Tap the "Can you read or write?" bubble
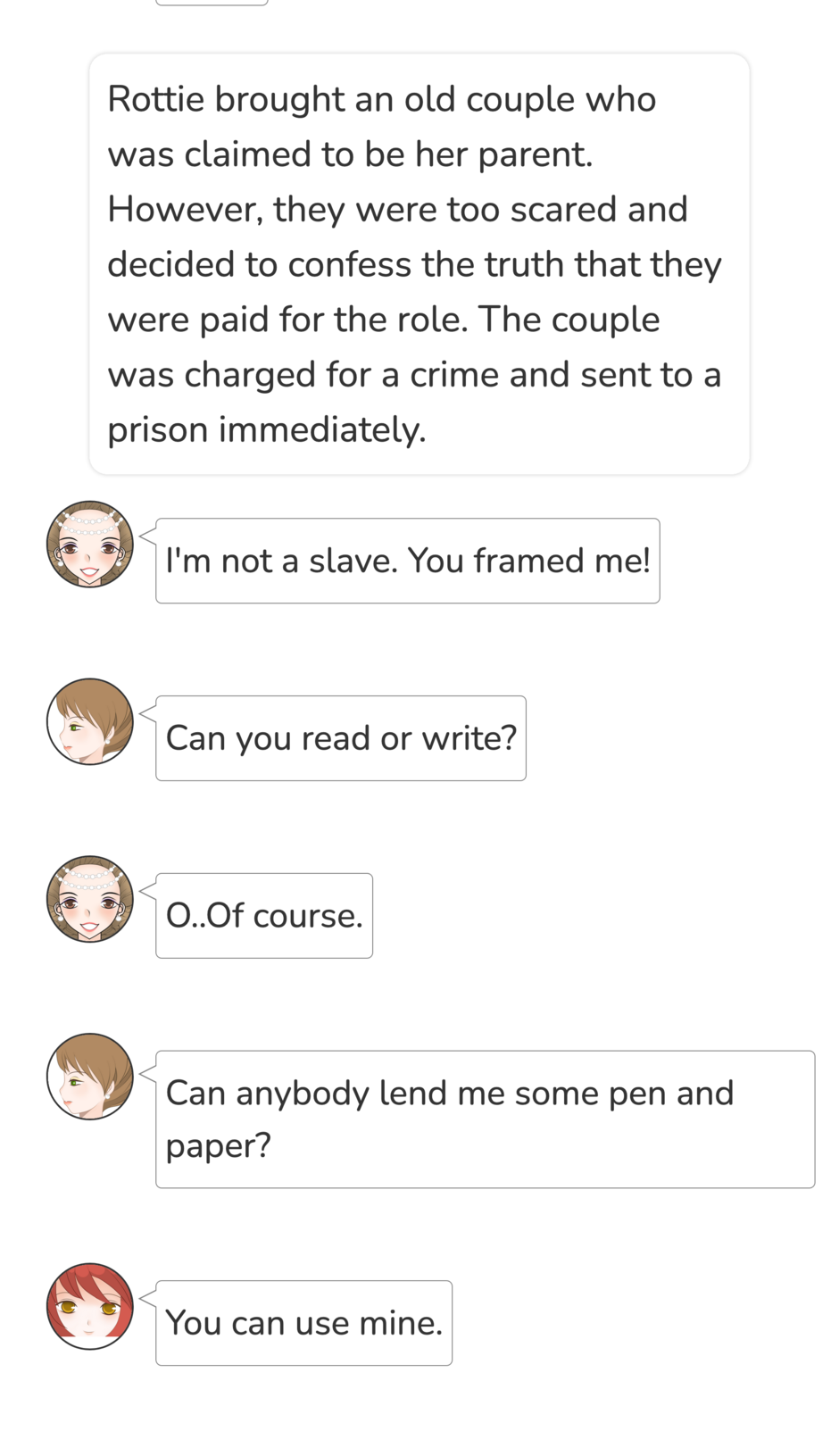Screen dimensions: 839x1456 341,738
